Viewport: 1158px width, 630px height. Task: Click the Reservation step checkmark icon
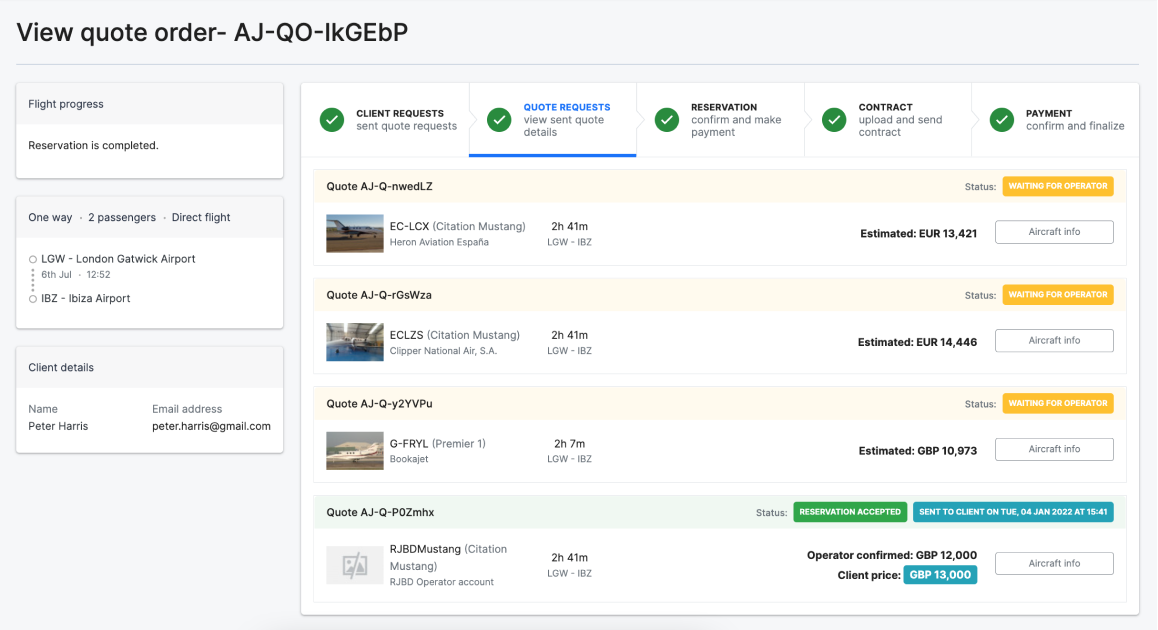pos(667,120)
